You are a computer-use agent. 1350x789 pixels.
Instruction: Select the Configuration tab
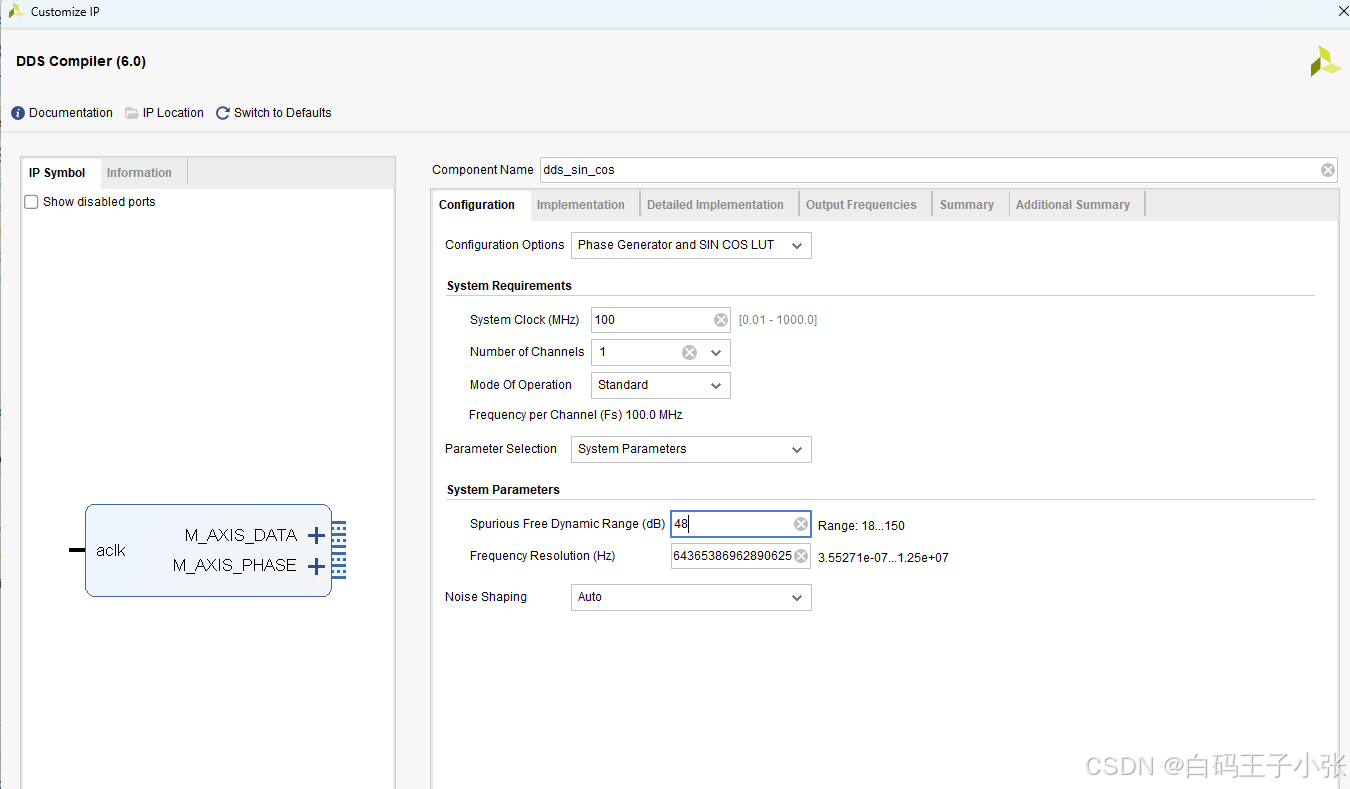pyautogui.click(x=477, y=205)
